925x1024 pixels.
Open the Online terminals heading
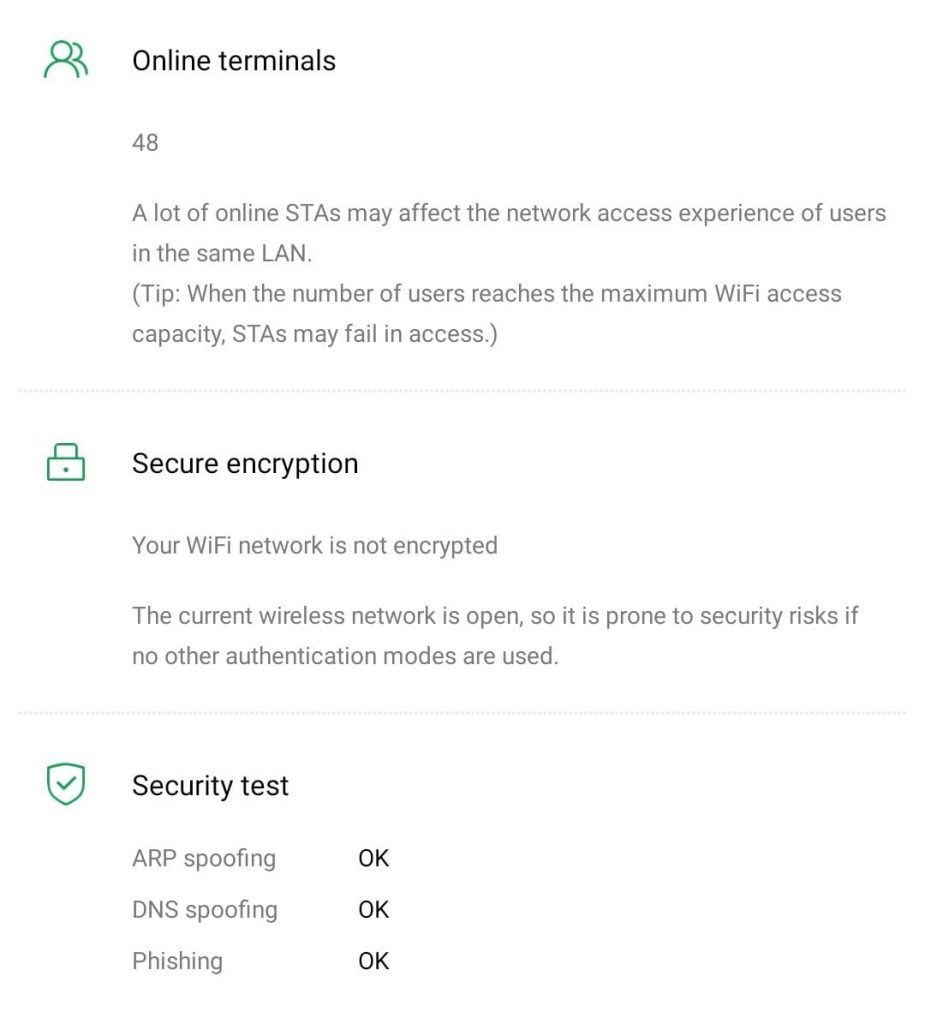tap(234, 60)
